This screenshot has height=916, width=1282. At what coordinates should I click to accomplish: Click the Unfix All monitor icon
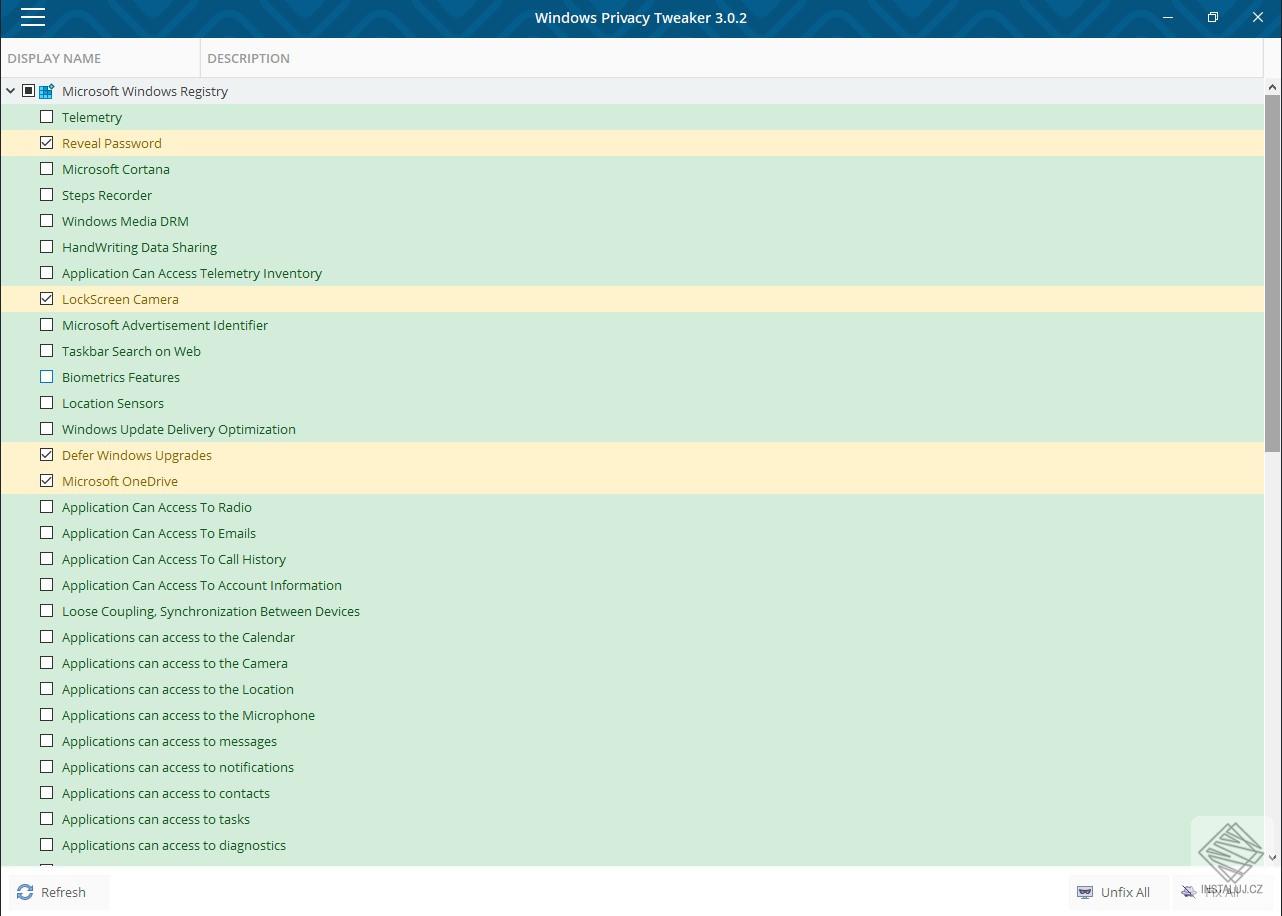point(1085,892)
